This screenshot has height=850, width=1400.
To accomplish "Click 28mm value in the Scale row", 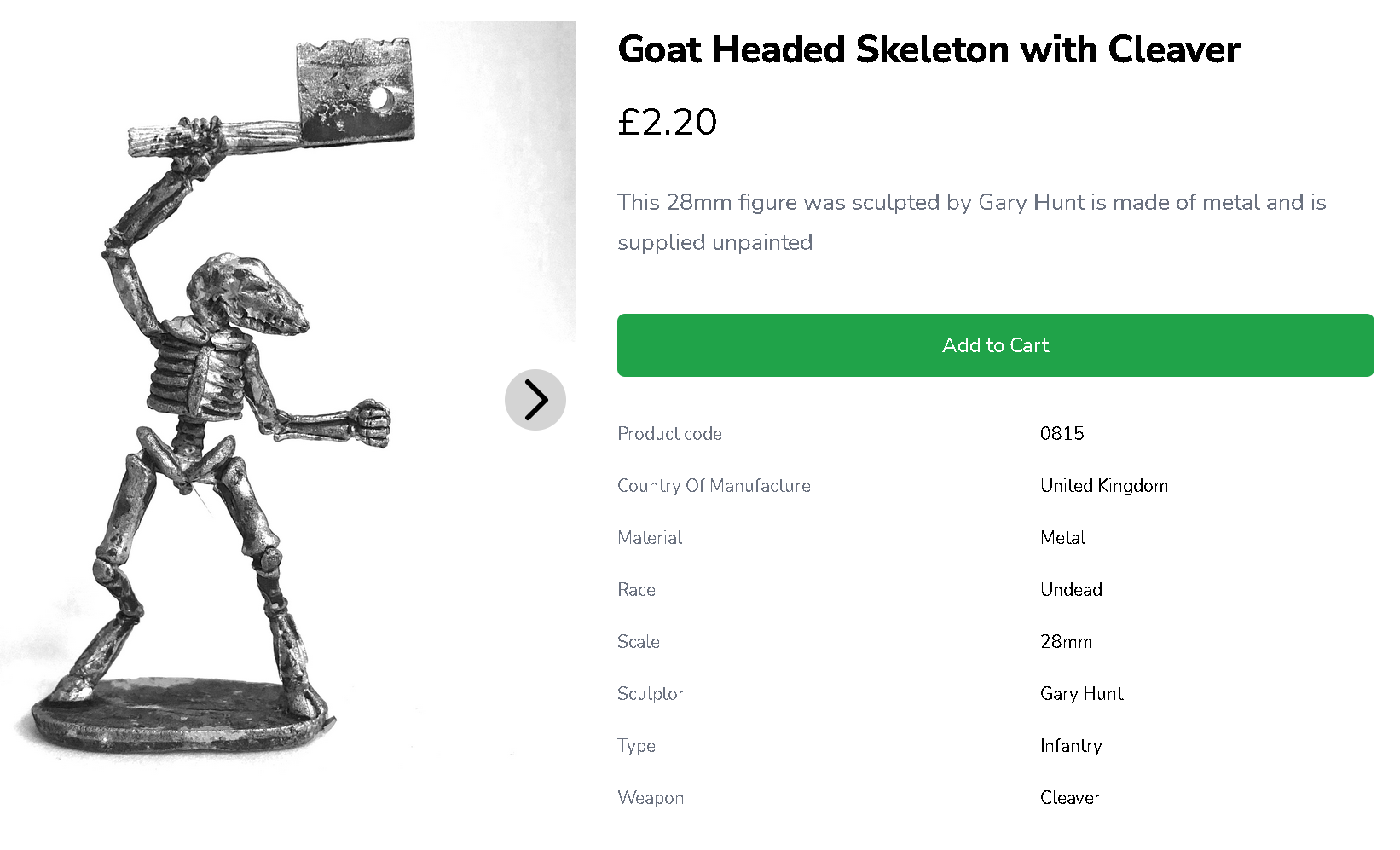I will pyautogui.click(x=1066, y=642).
